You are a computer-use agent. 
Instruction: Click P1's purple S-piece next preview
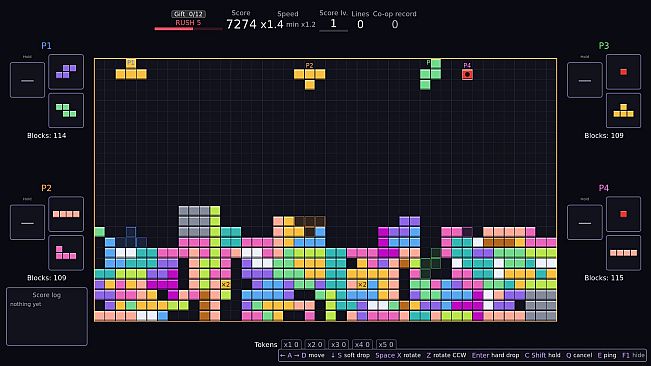pos(66,72)
